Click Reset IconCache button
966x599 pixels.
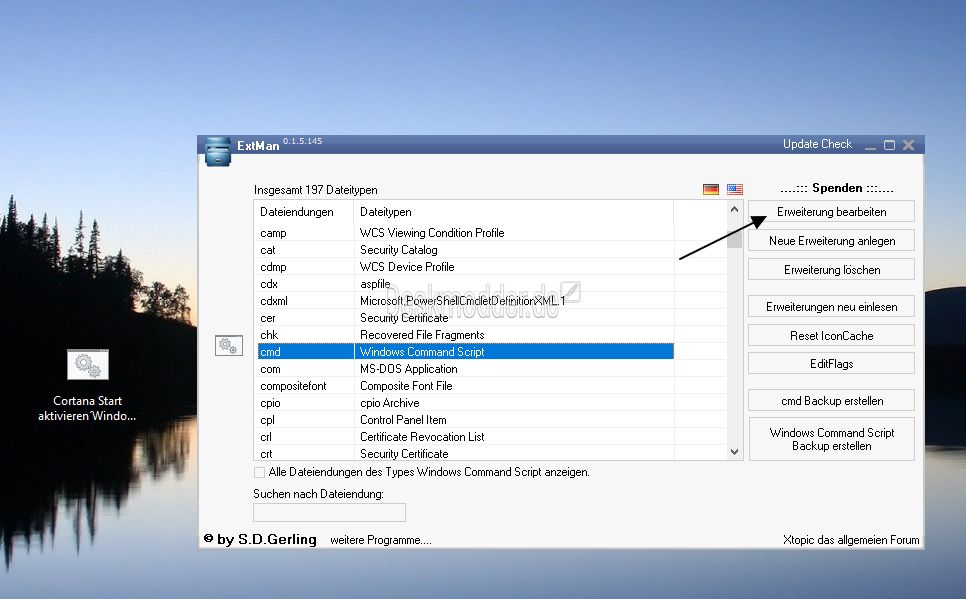tap(831, 335)
